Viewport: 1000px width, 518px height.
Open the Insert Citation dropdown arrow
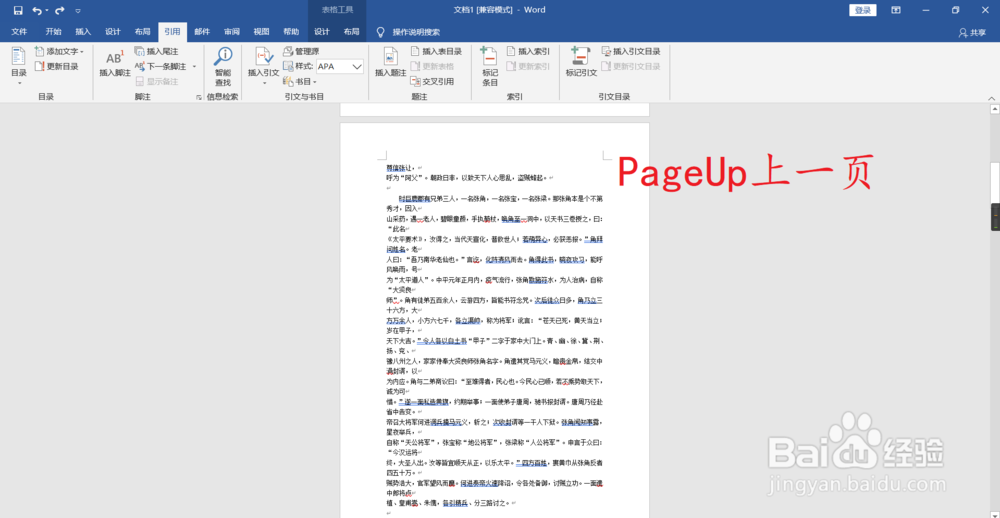pos(263,82)
